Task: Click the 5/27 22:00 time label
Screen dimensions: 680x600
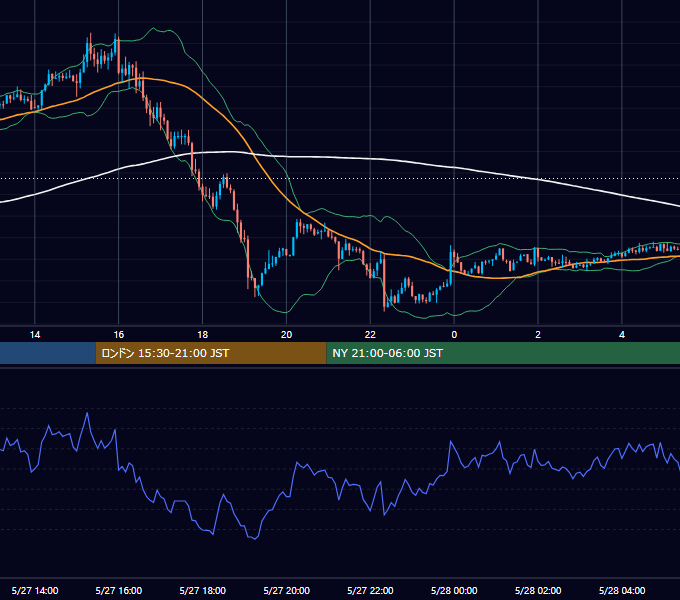Action: (370, 590)
